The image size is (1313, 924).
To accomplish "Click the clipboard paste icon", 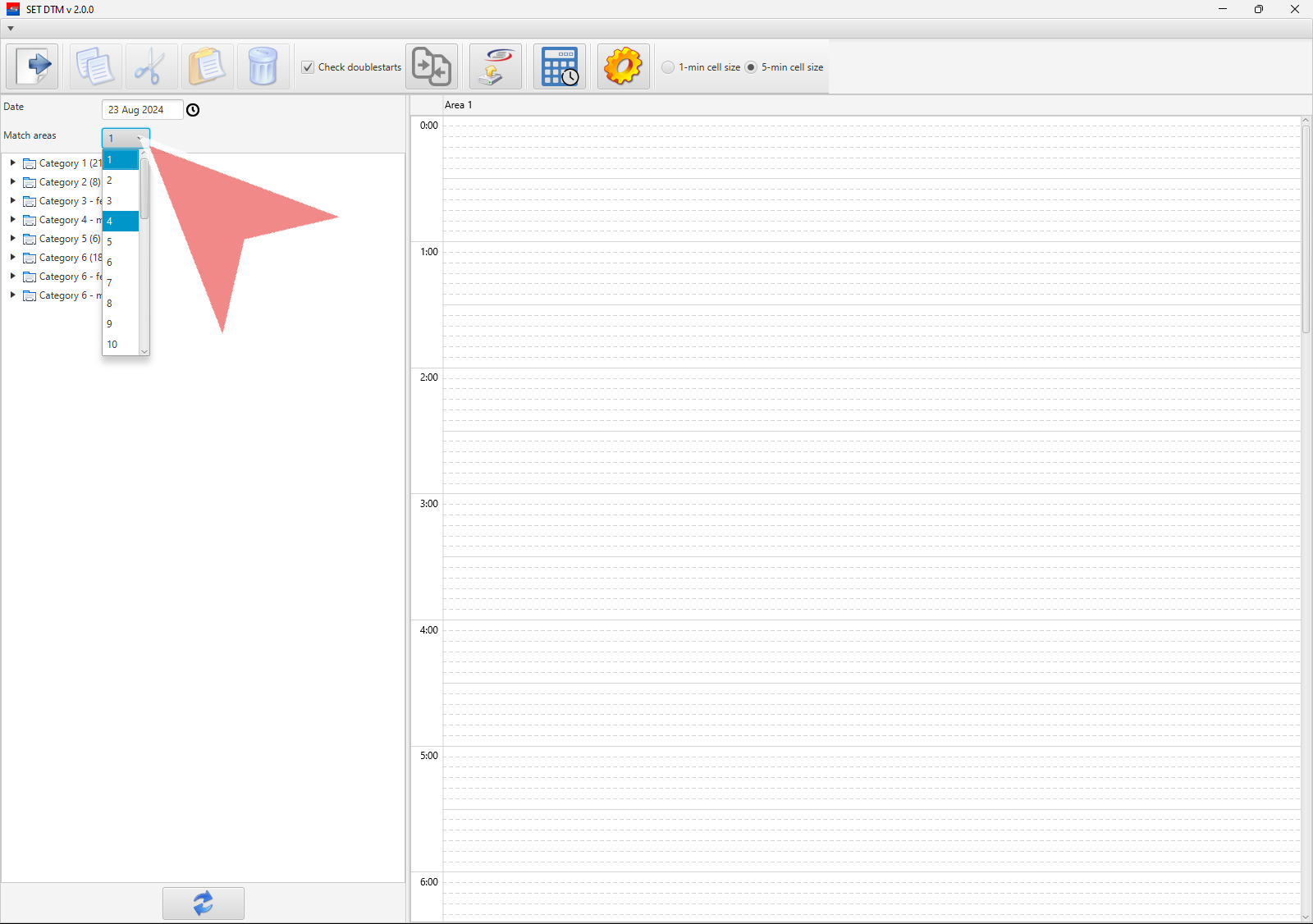I will click(x=207, y=66).
